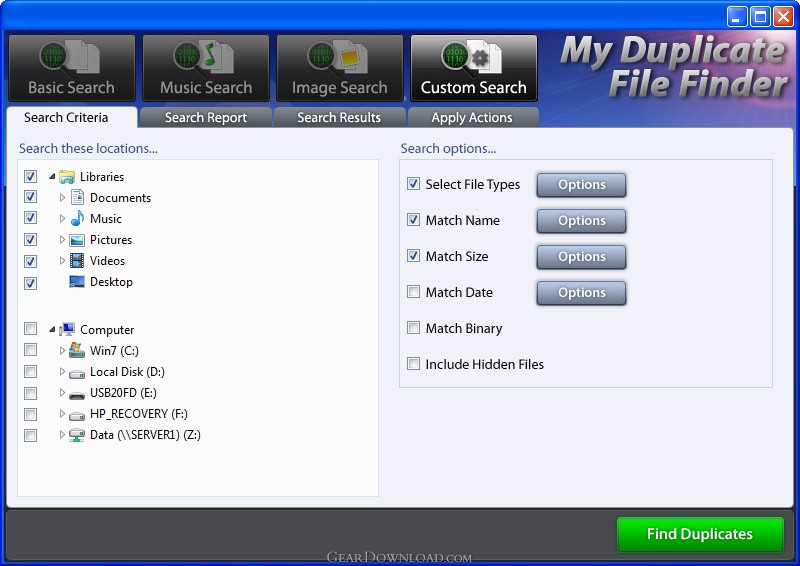
Task: Expand the Pictures tree node
Action: 62,239
